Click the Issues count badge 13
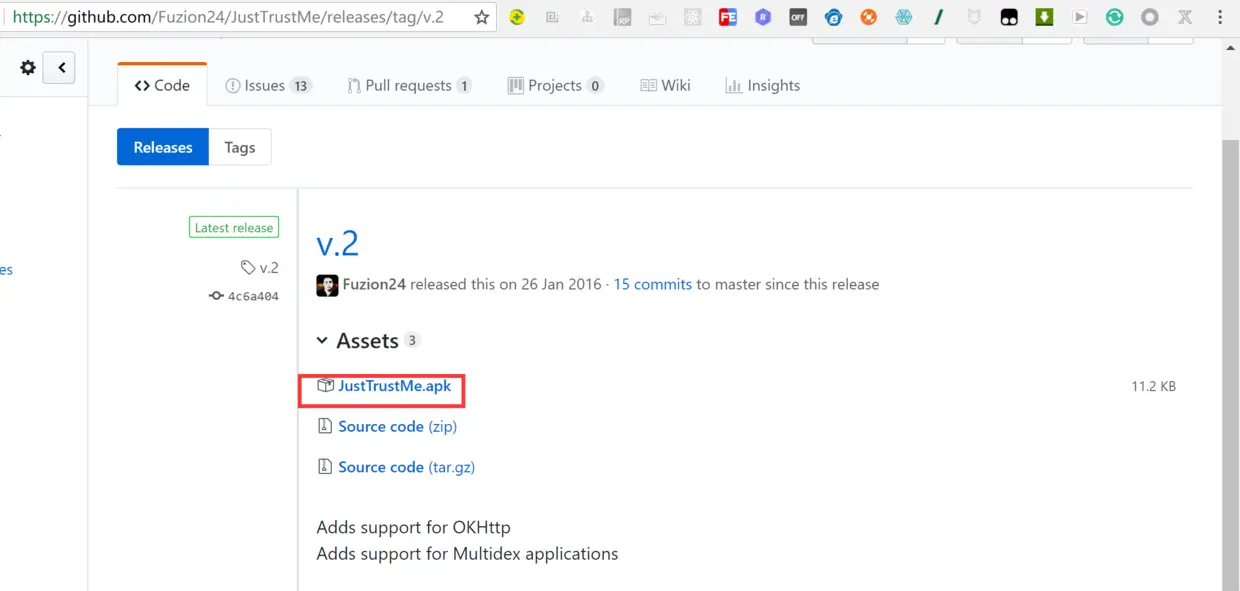1240x591 pixels. tap(300, 86)
